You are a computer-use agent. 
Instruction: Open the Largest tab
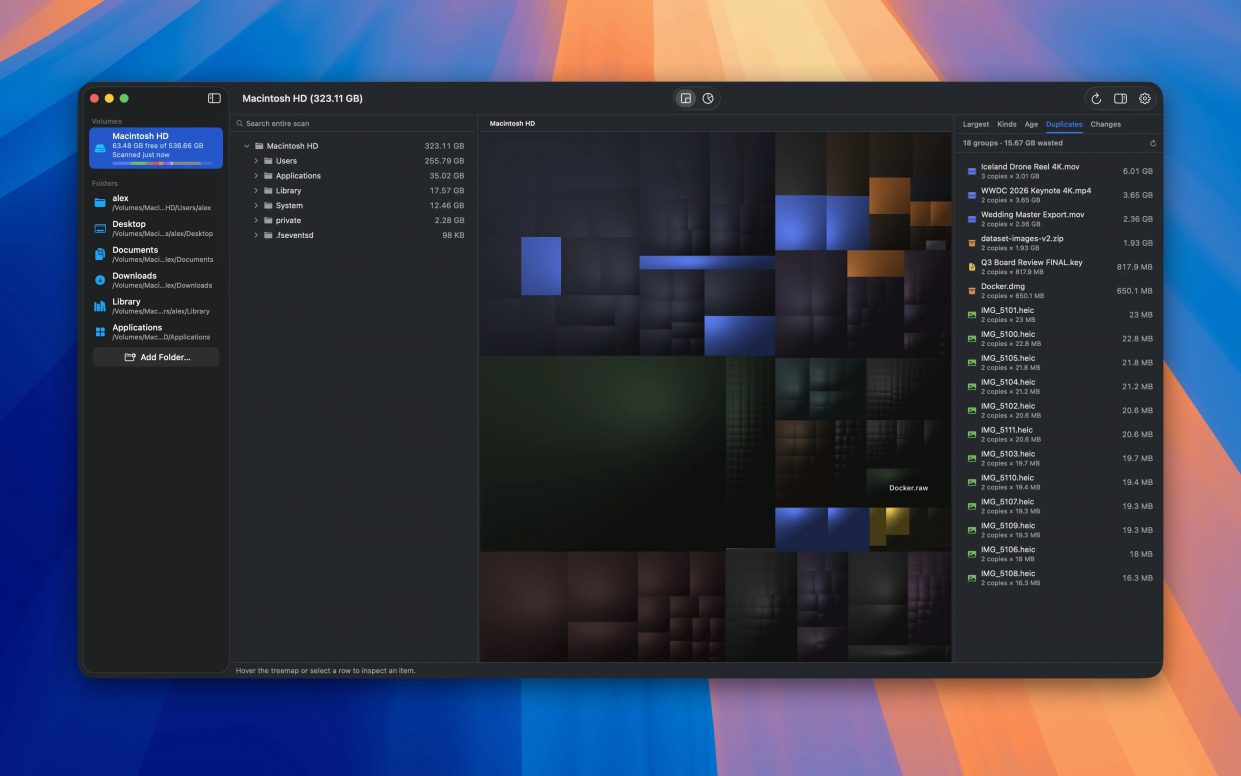[976, 125]
